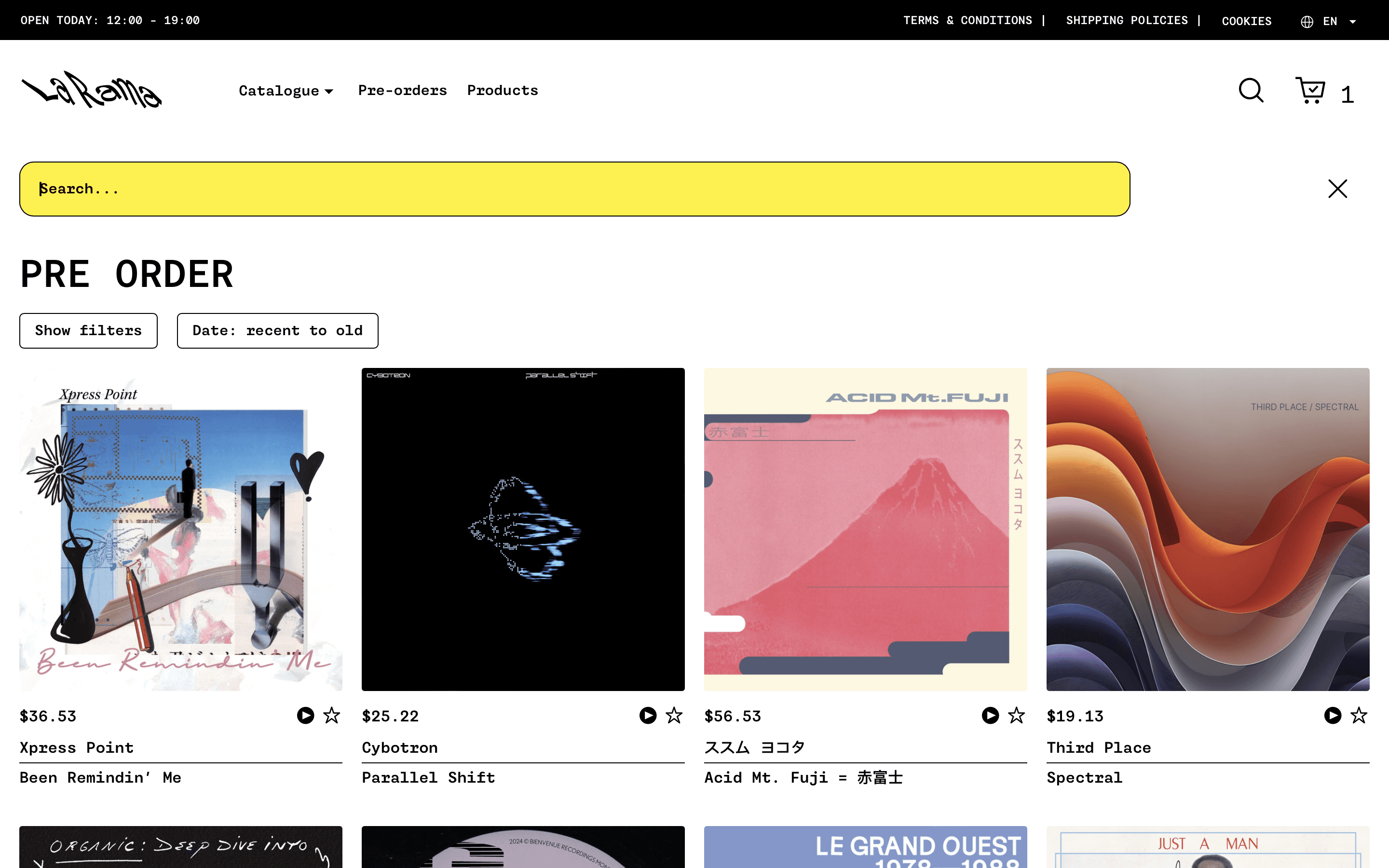Click inside the yellow Search field
The height and width of the screenshot is (868, 1389).
click(574, 189)
